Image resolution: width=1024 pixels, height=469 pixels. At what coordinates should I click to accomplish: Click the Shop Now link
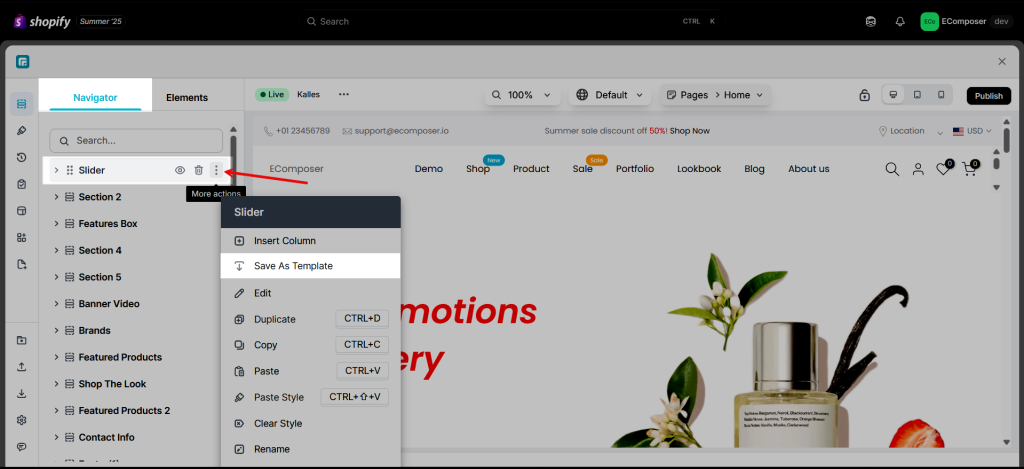690,131
